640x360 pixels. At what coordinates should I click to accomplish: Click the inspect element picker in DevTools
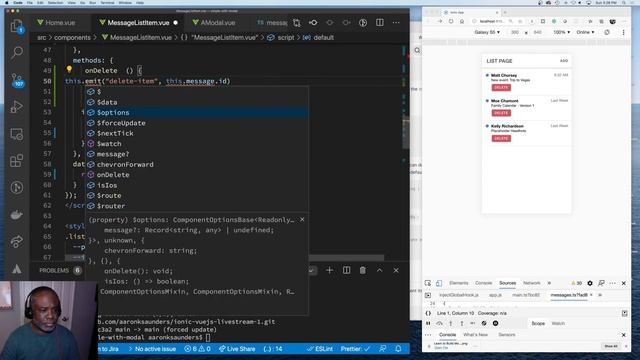(x=428, y=283)
